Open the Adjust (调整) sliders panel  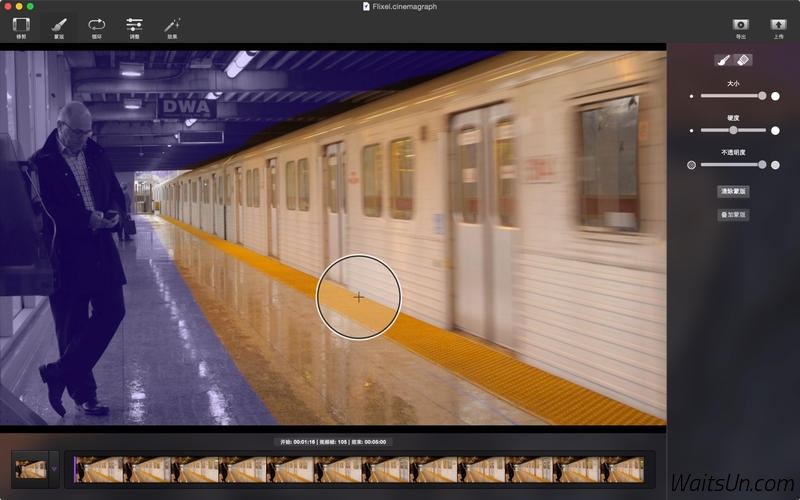click(x=134, y=28)
